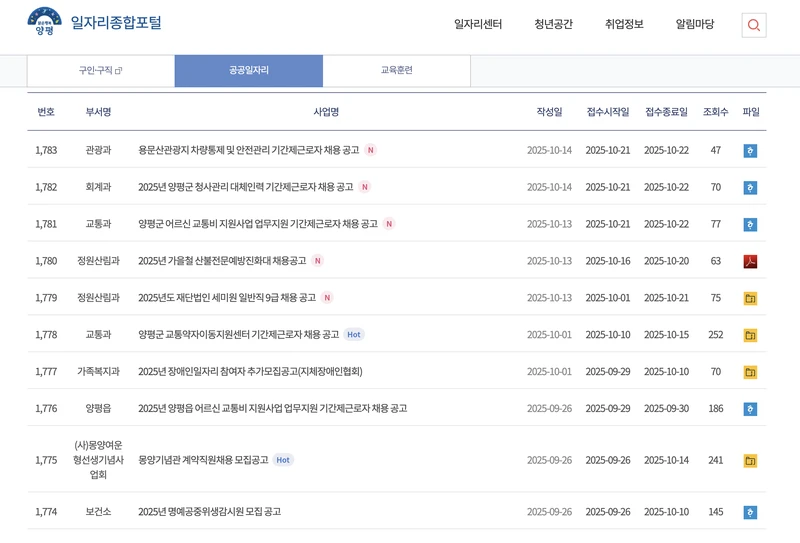Screen dimensions: 800x543
Task: Switch to the 교육훈련 tab
Action: pos(396,71)
